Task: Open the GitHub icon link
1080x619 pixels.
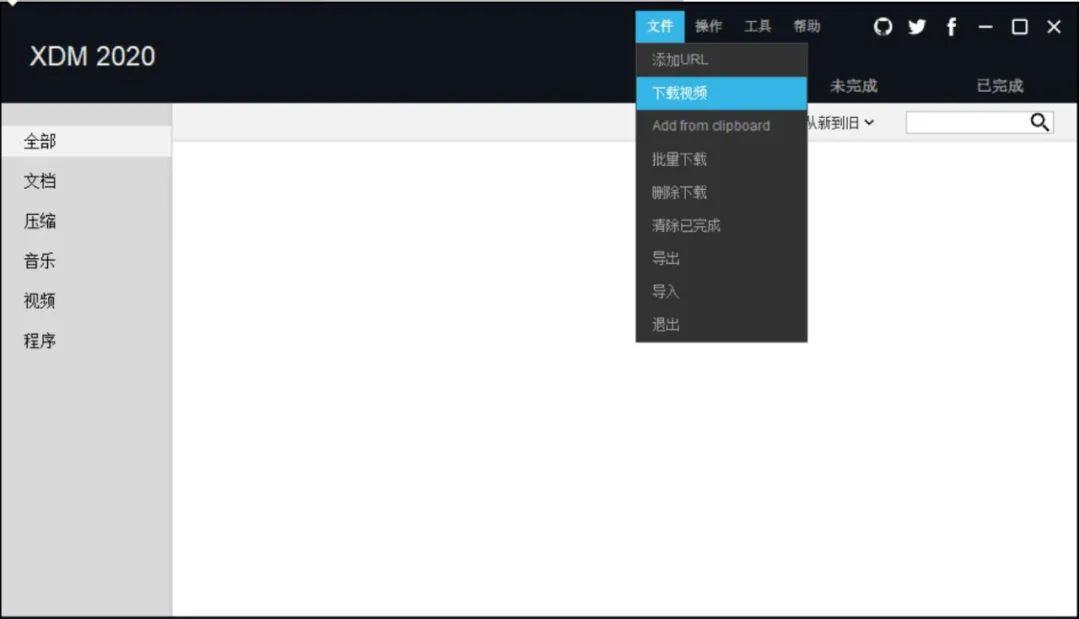Action: [882, 27]
